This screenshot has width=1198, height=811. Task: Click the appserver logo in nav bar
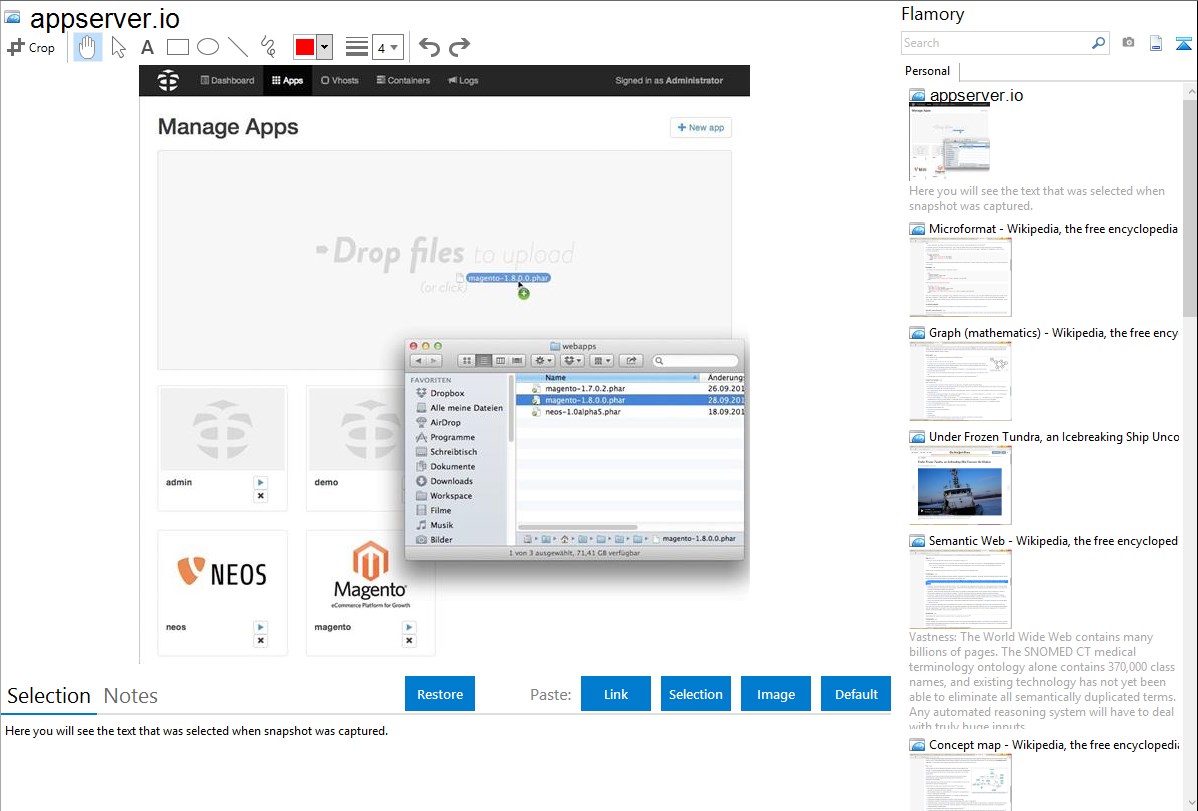tap(168, 80)
